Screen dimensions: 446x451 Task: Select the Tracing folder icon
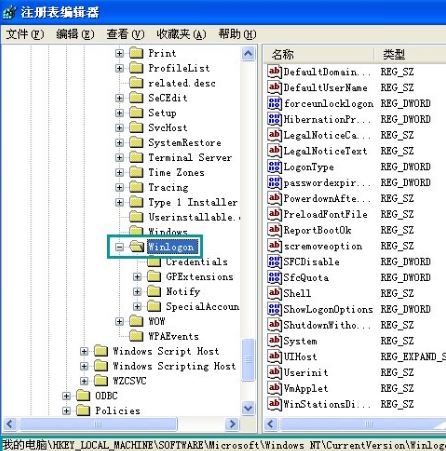tap(136, 187)
